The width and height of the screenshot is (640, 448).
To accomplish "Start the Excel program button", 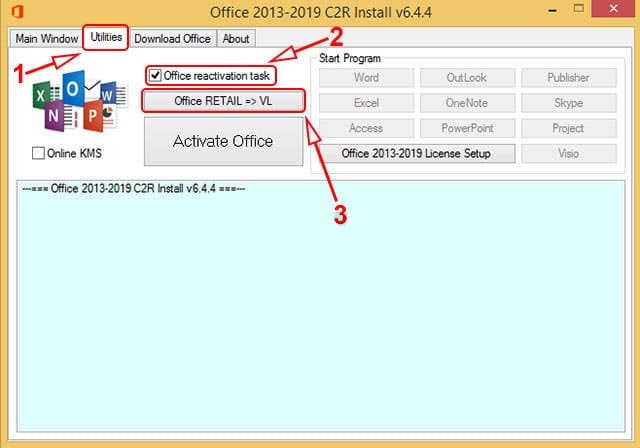I will pos(367,103).
